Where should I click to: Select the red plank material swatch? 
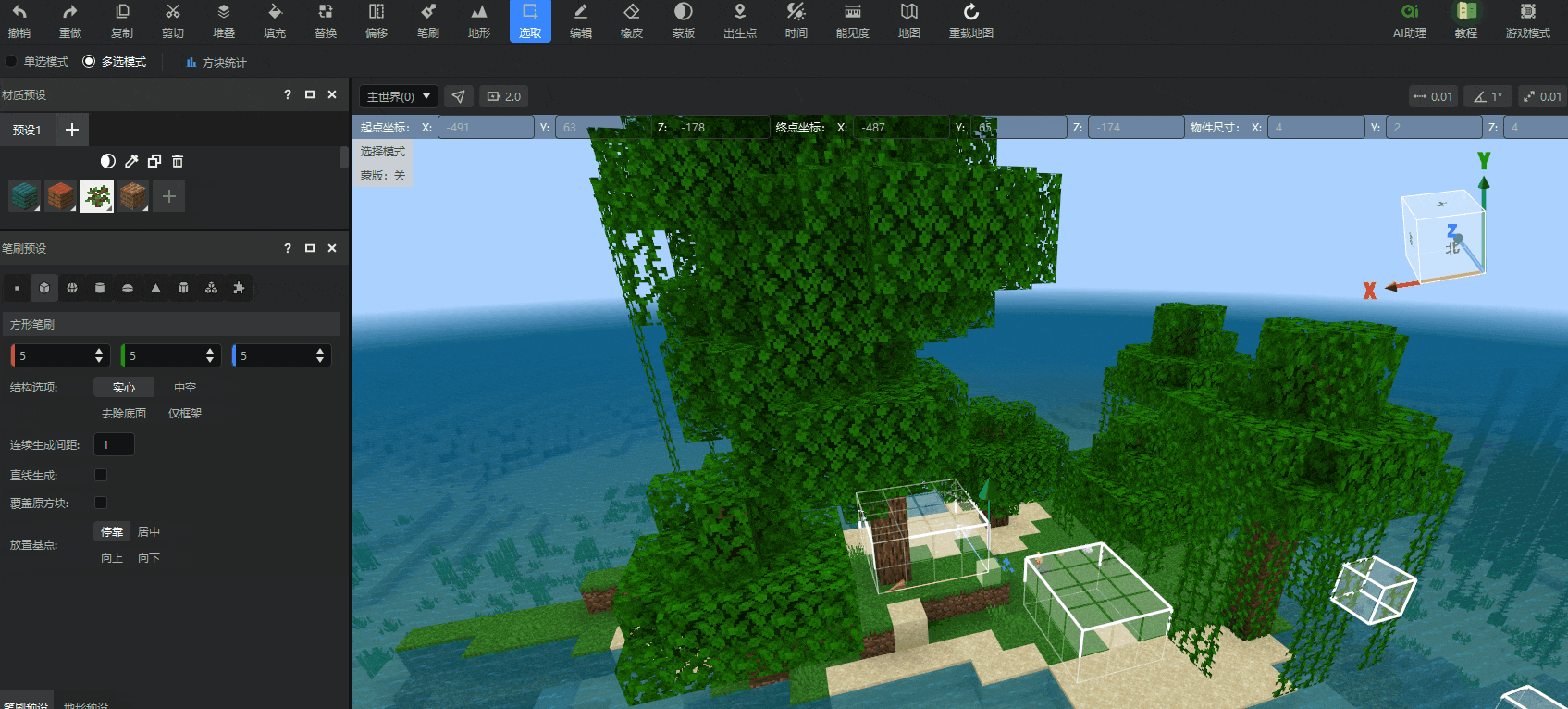pyautogui.click(x=60, y=196)
